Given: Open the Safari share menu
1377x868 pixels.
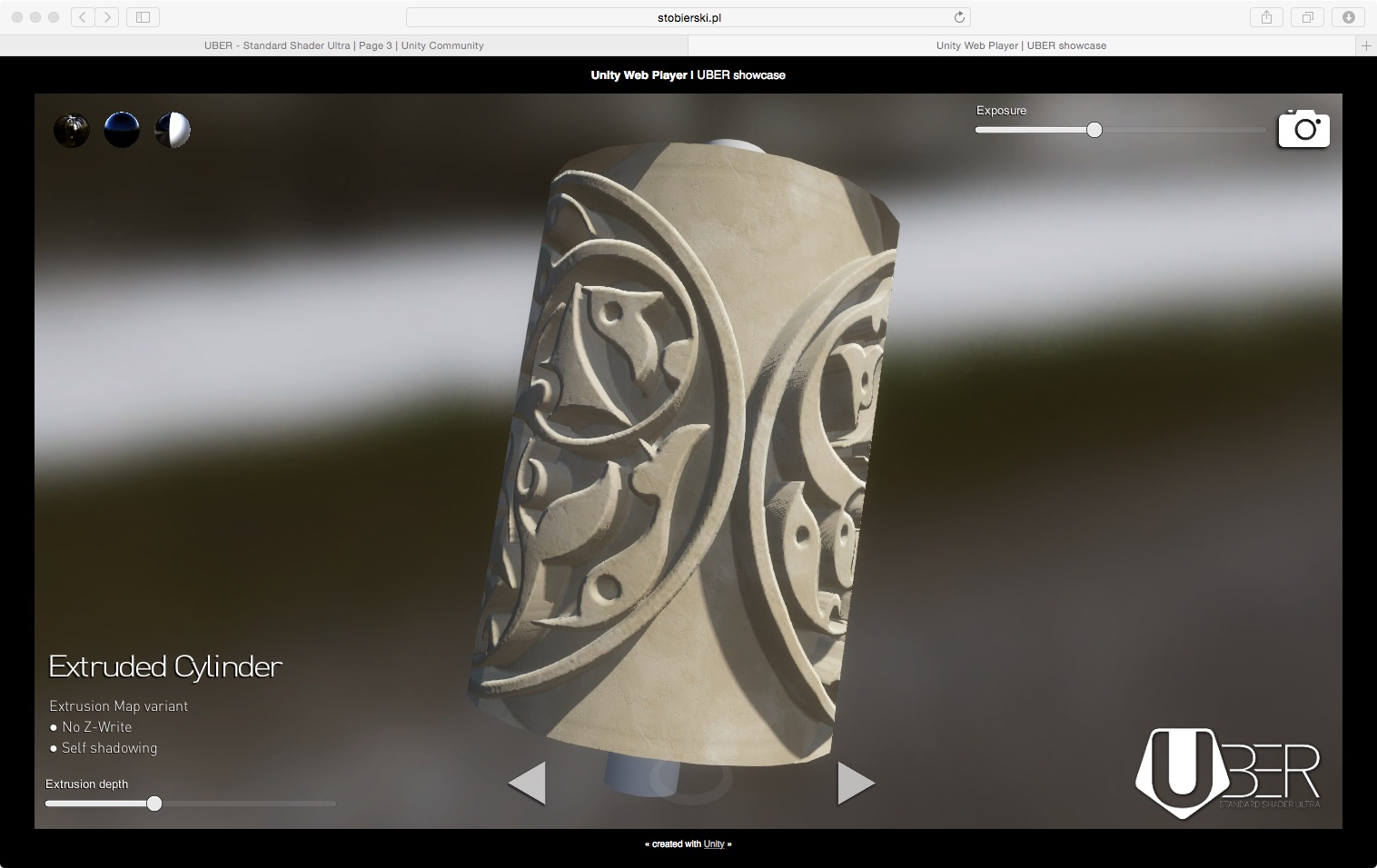Looking at the screenshot, I should pyautogui.click(x=1266, y=17).
